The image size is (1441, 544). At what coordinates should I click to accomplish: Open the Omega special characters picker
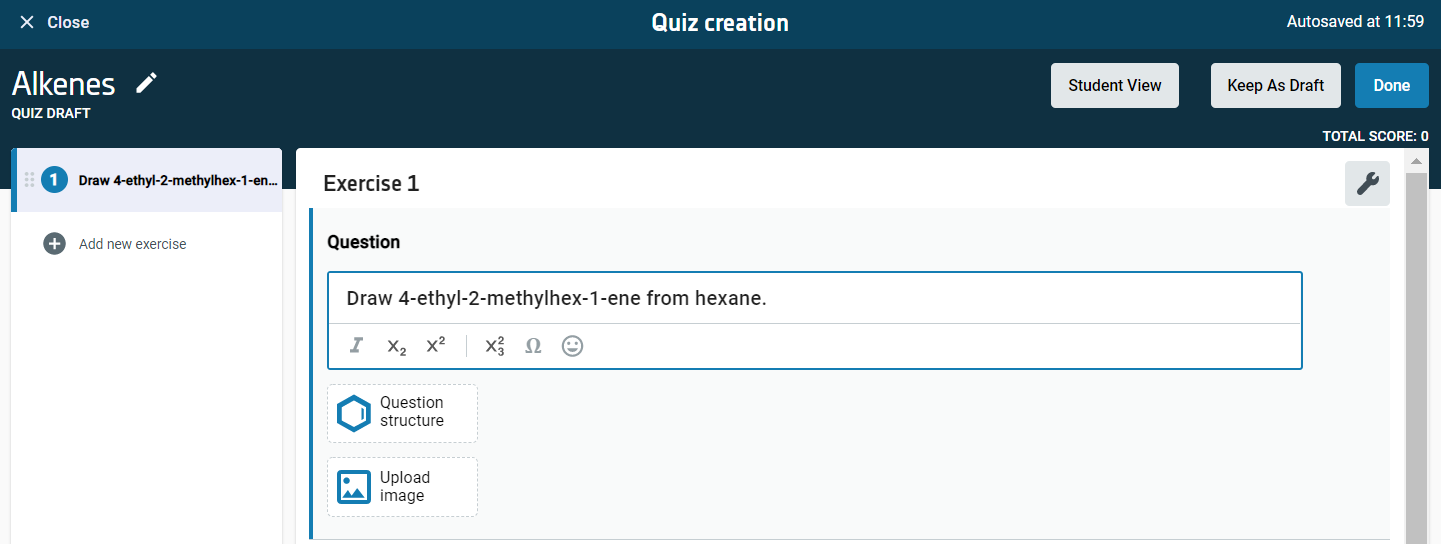(x=533, y=346)
